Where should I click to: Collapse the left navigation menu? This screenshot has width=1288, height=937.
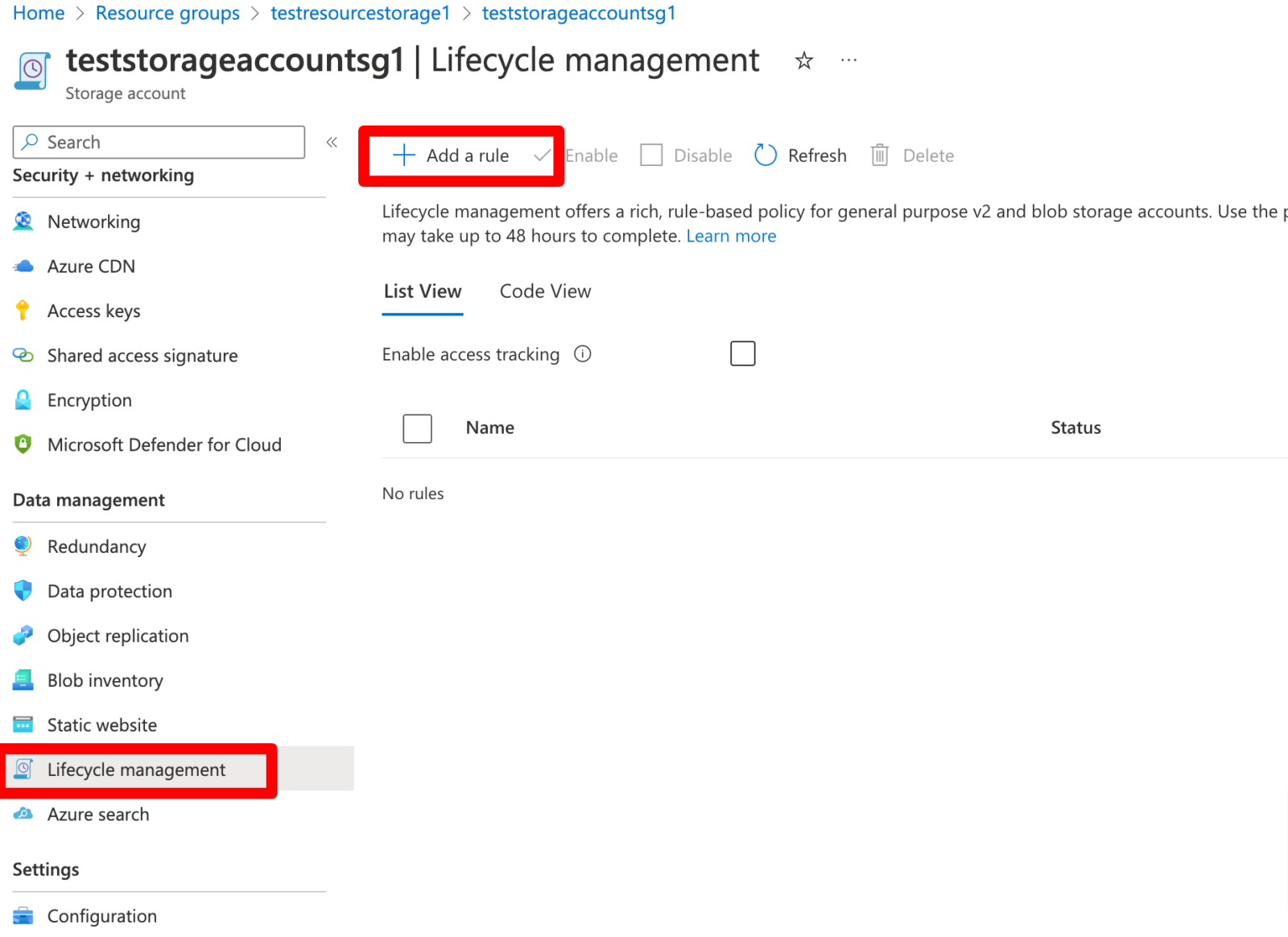[x=332, y=142]
